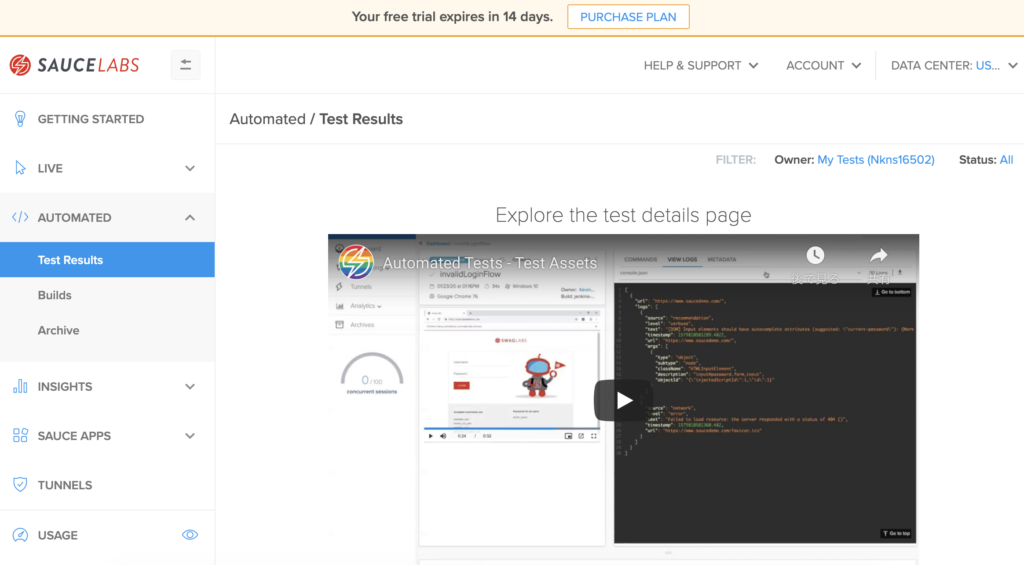Click the Explore the test details page heading
The image size is (1024, 565).
pyautogui.click(x=623, y=215)
